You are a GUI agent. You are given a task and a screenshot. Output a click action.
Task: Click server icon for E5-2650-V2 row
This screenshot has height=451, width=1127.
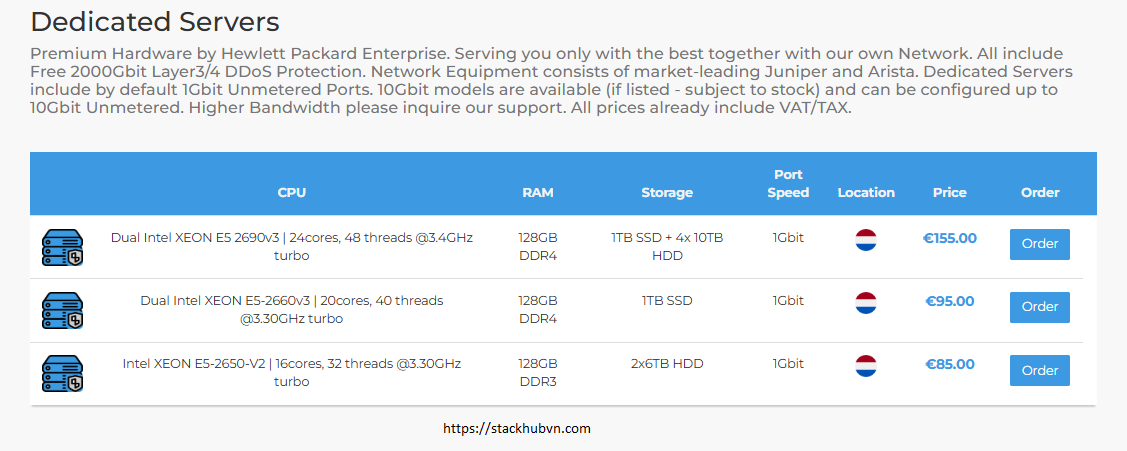point(63,374)
